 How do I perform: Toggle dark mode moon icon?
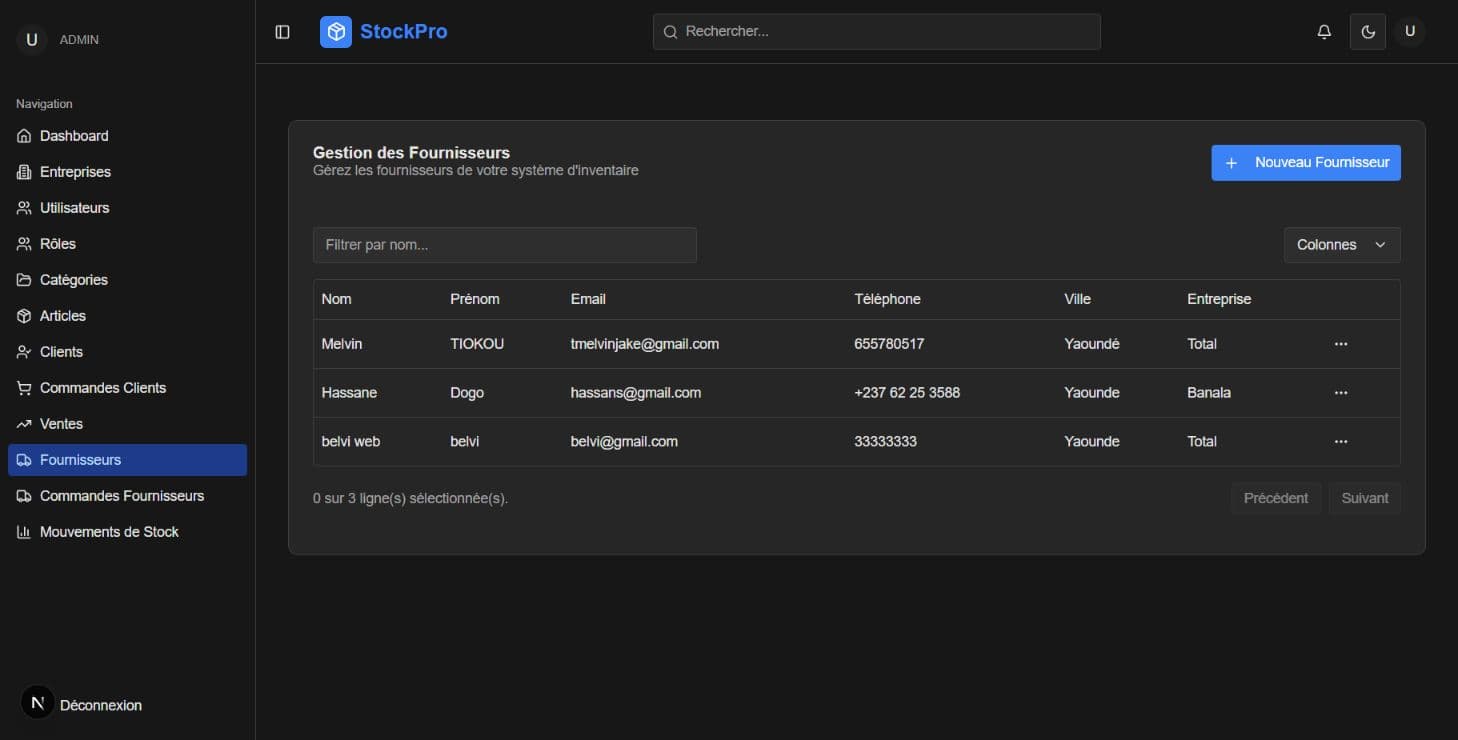pyautogui.click(x=1368, y=32)
